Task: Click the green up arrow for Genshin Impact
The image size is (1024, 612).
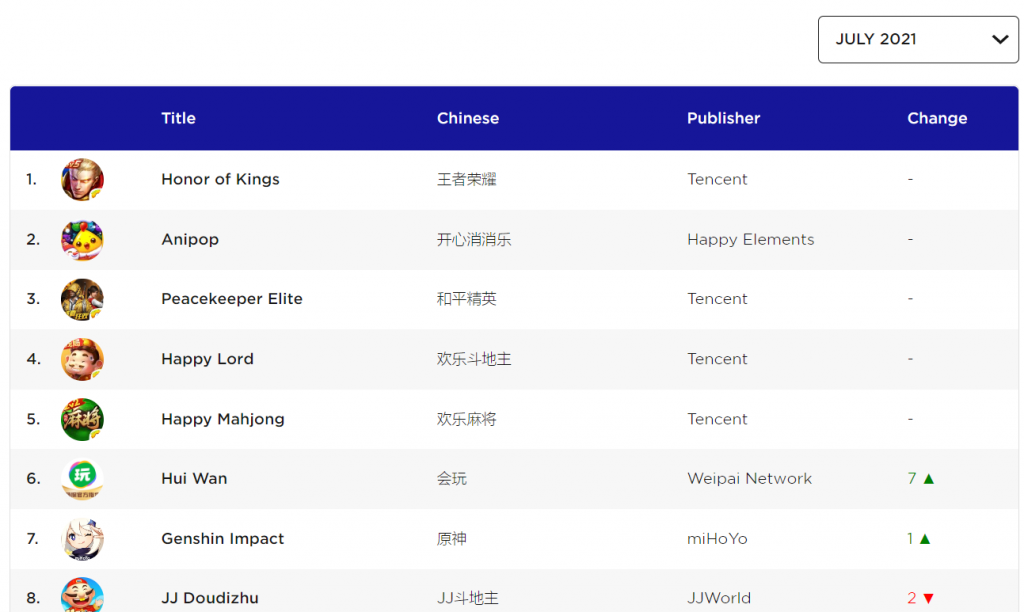Action: (925, 539)
